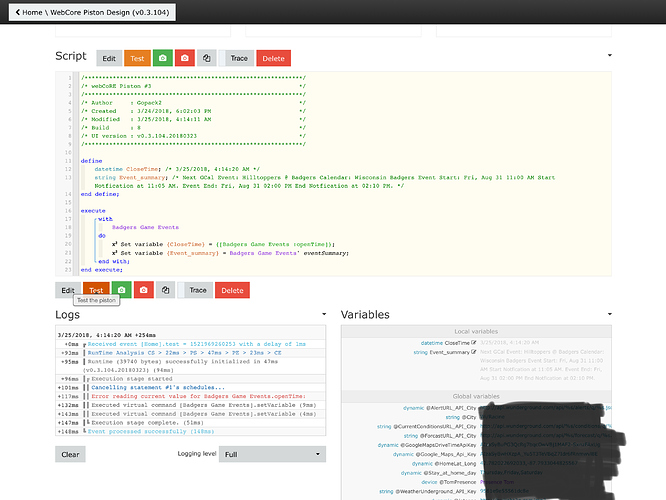Click Set variable {CloseTime} statement
666x500 pixels.
223,244
